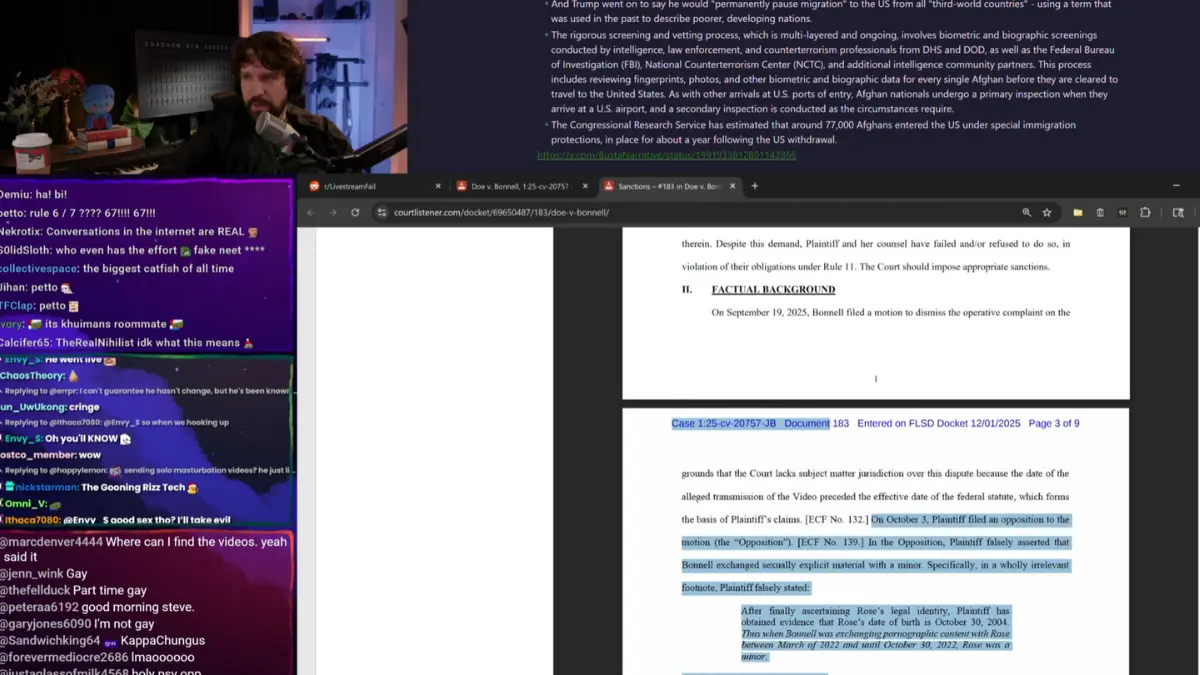Open the green x.com BustaNarrative status link
1200x675 pixels.
pyautogui.click(x=666, y=155)
